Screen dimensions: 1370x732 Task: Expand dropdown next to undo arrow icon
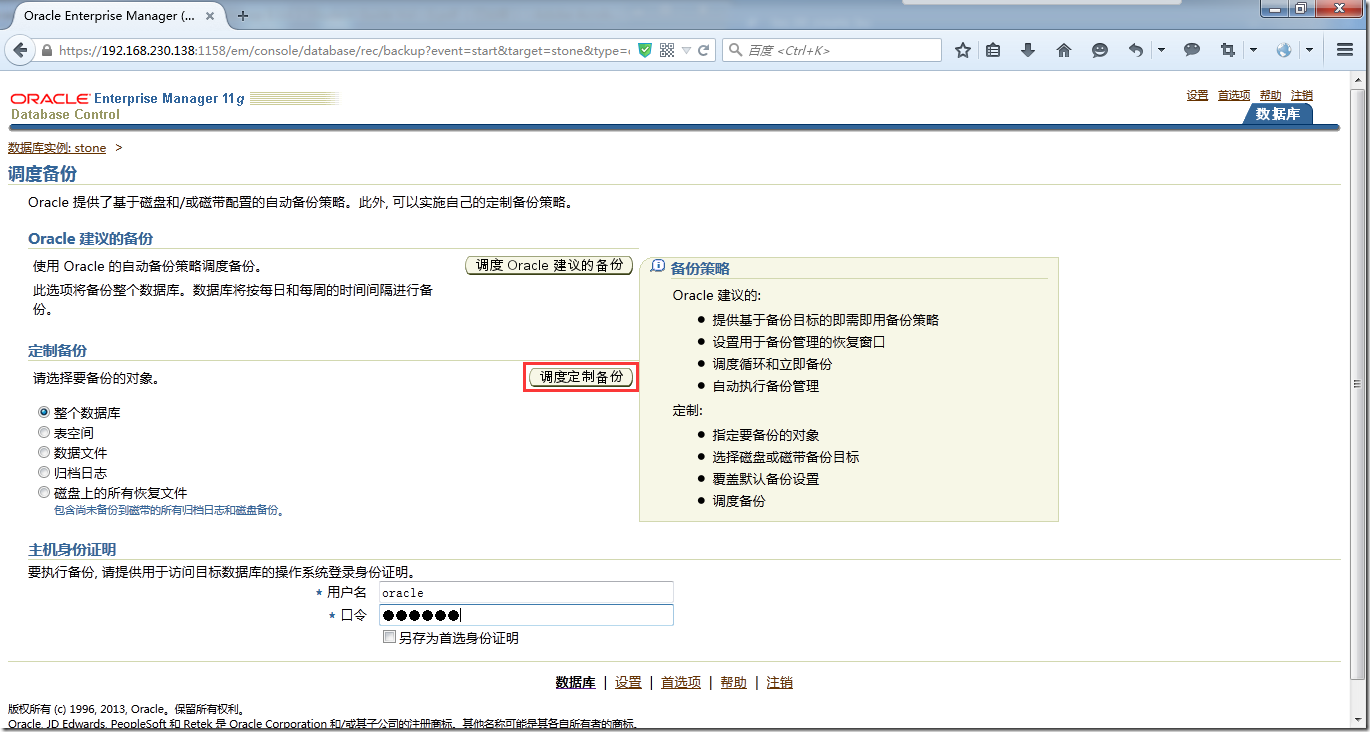coord(1161,50)
